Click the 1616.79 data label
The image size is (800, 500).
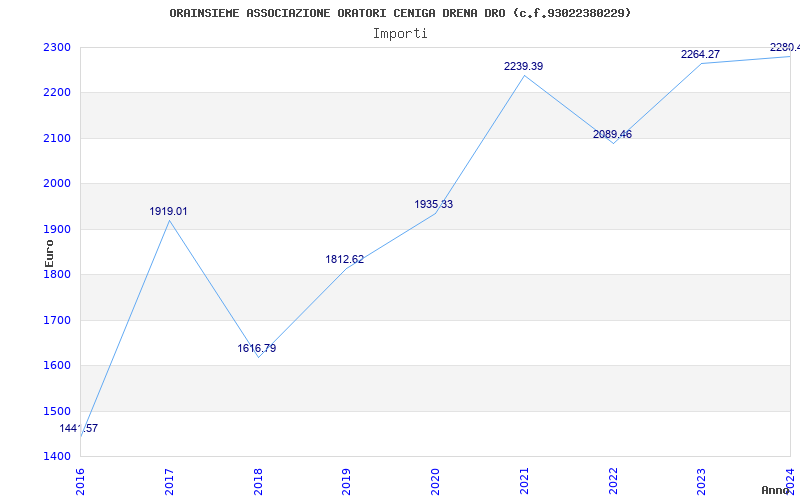(257, 348)
